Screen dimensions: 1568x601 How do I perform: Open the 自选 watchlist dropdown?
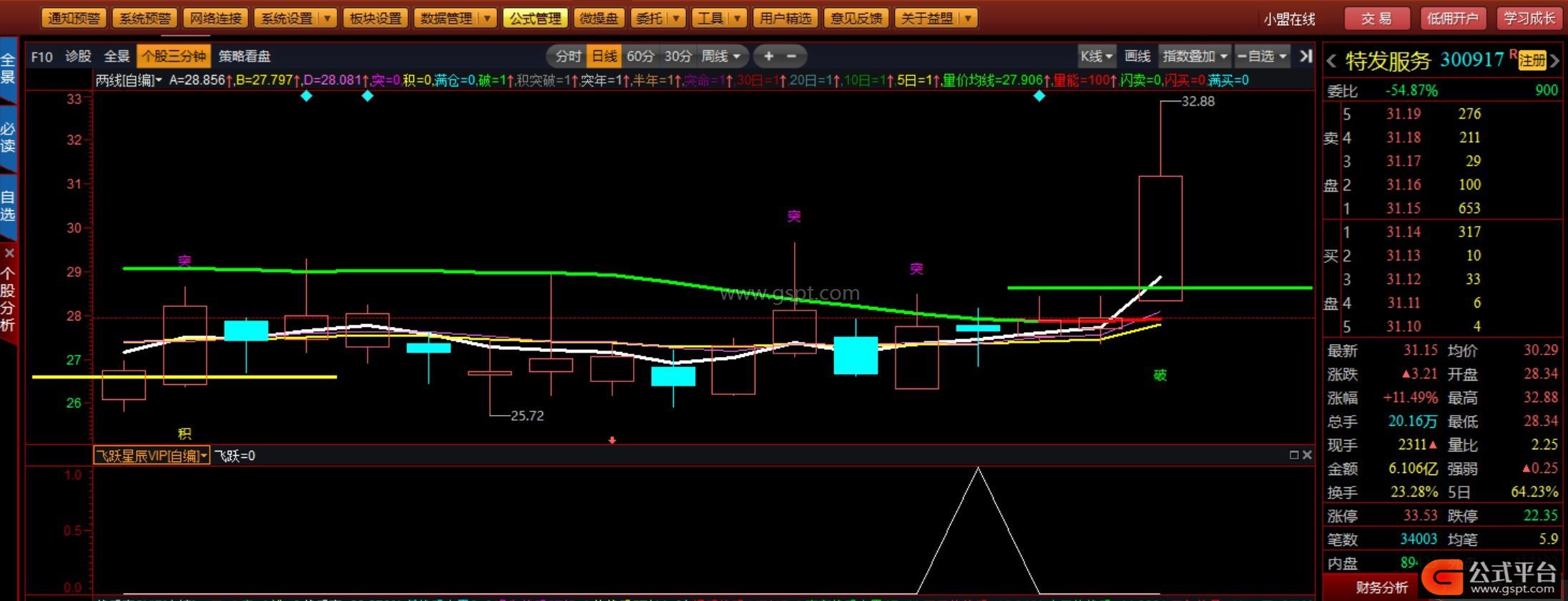coord(1263,56)
